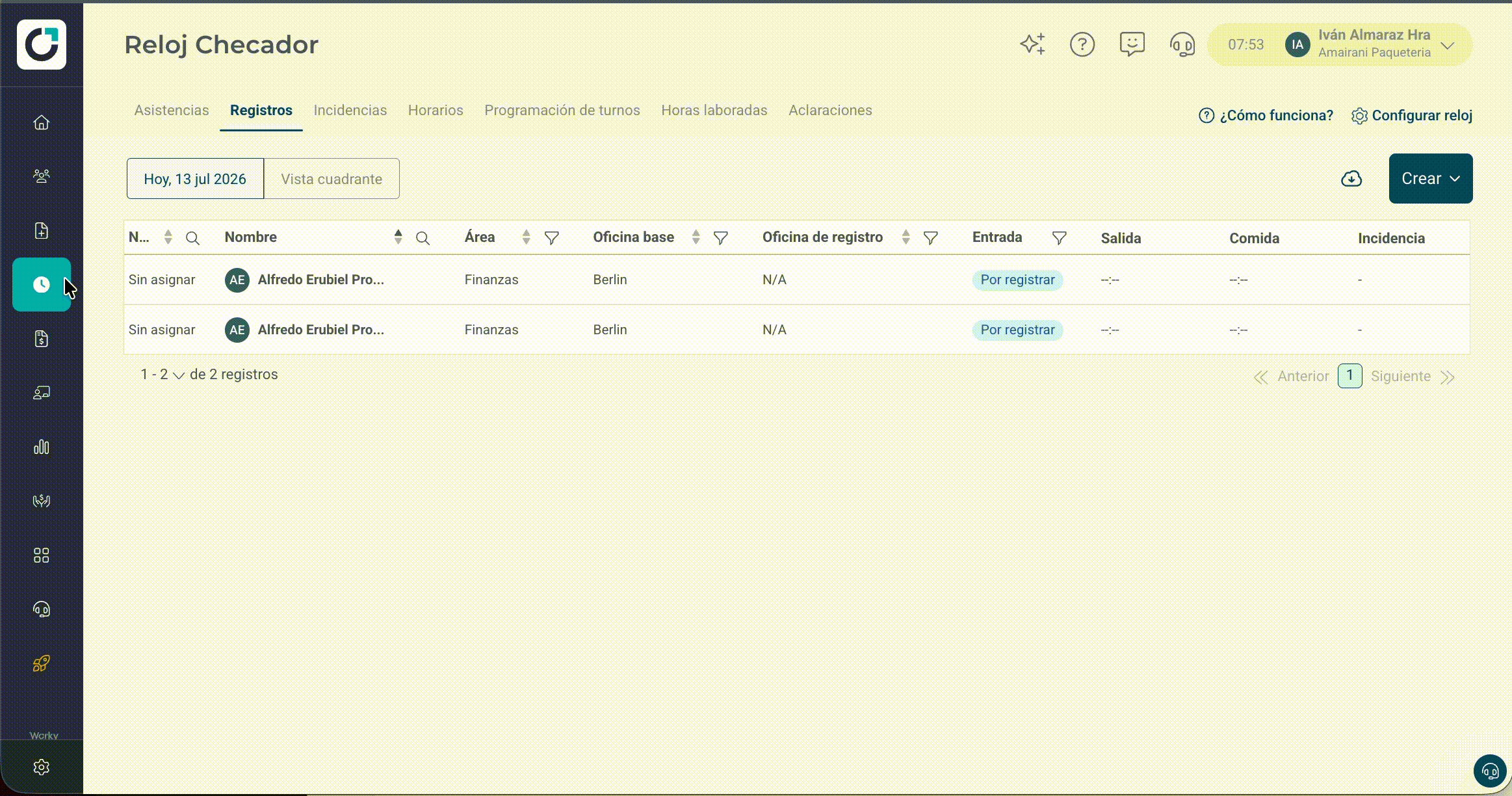Sort by Área column arrows

[526, 237]
